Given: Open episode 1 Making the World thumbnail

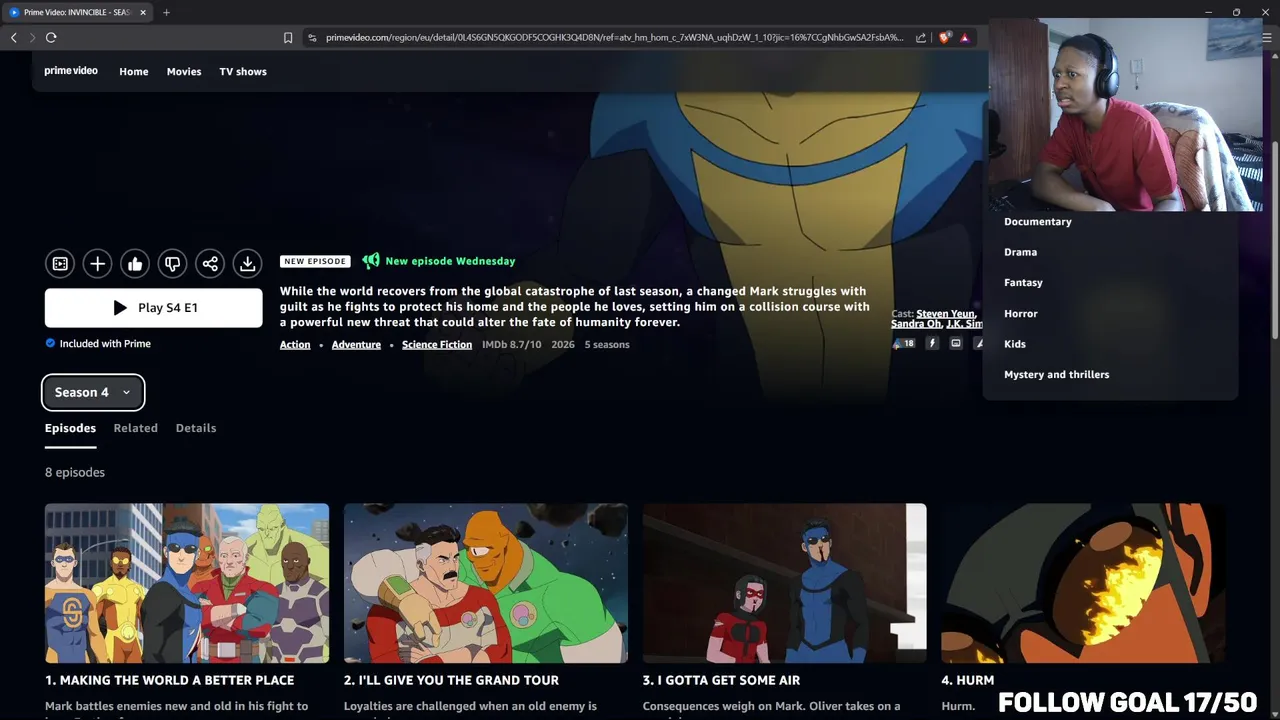Looking at the screenshot, I should (x=187, y=583).
